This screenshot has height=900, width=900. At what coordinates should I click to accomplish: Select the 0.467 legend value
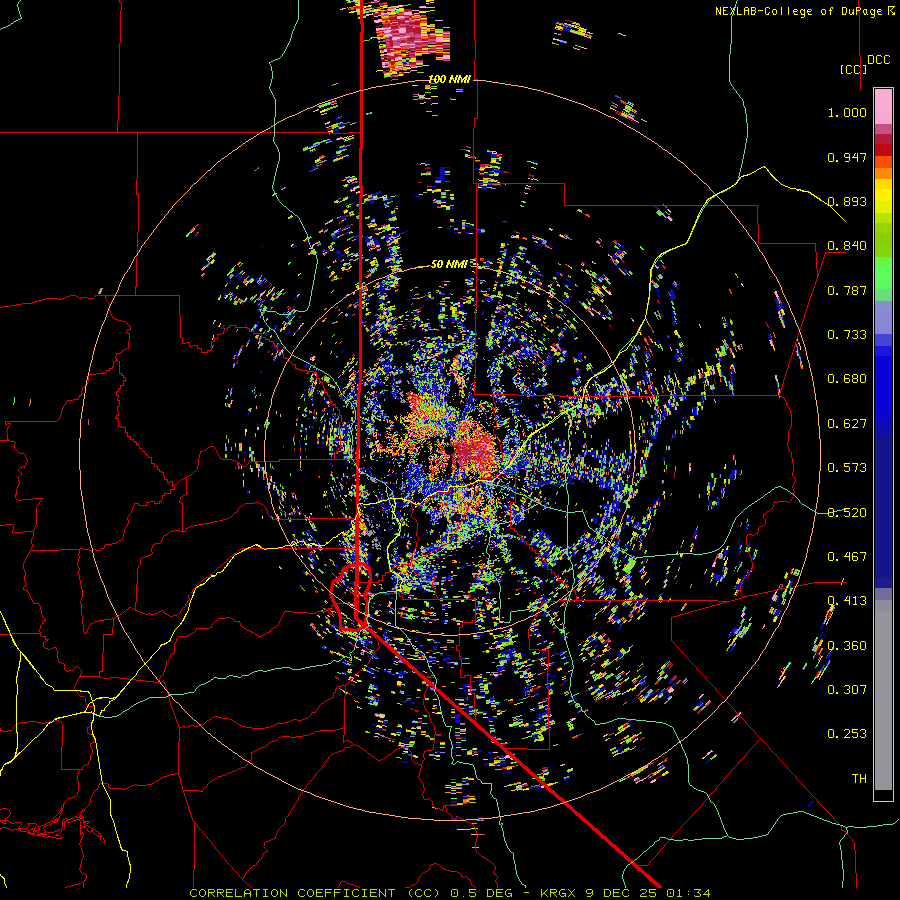(x=847, y=557)
